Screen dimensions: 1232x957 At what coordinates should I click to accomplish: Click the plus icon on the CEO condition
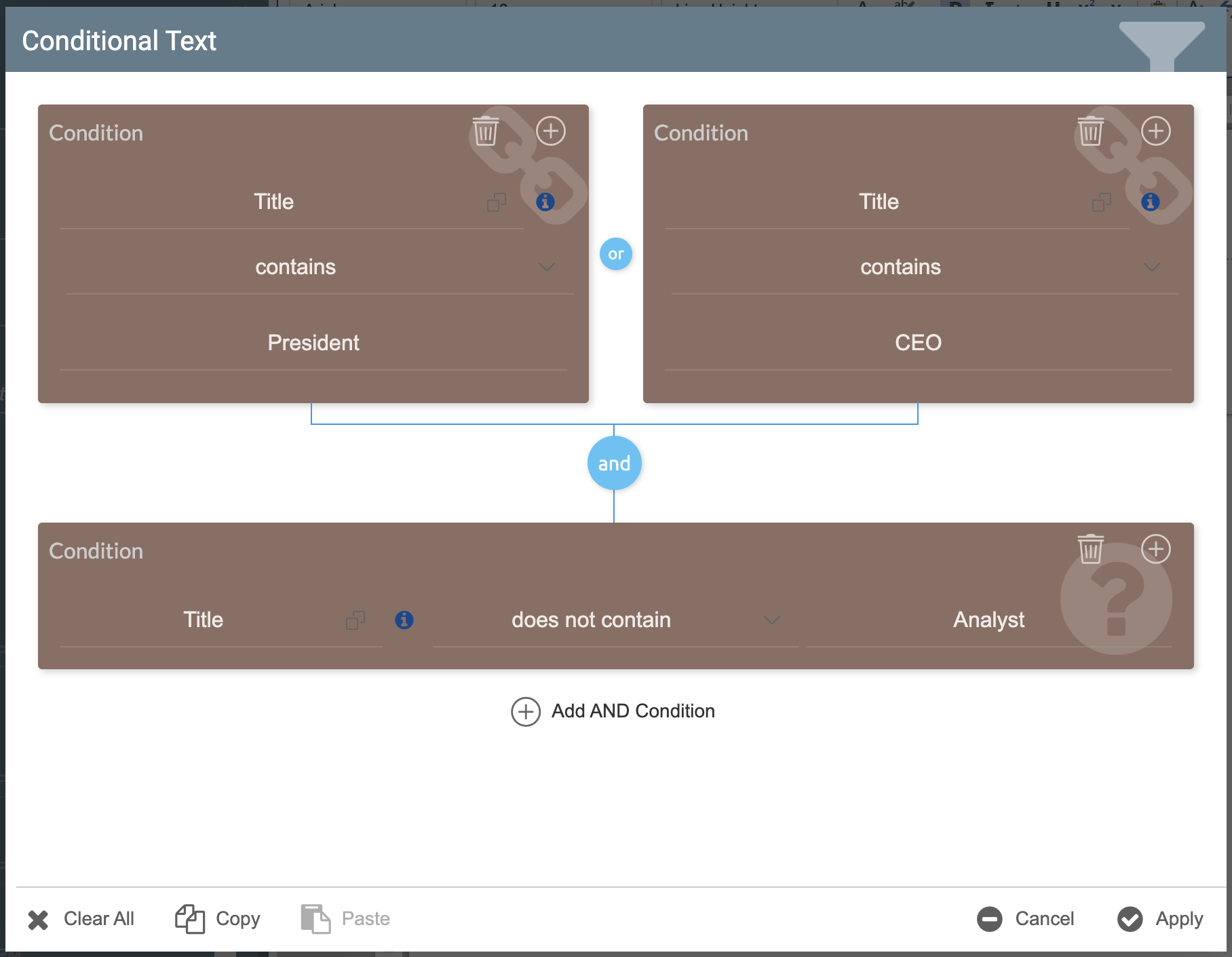[1155, 131]
